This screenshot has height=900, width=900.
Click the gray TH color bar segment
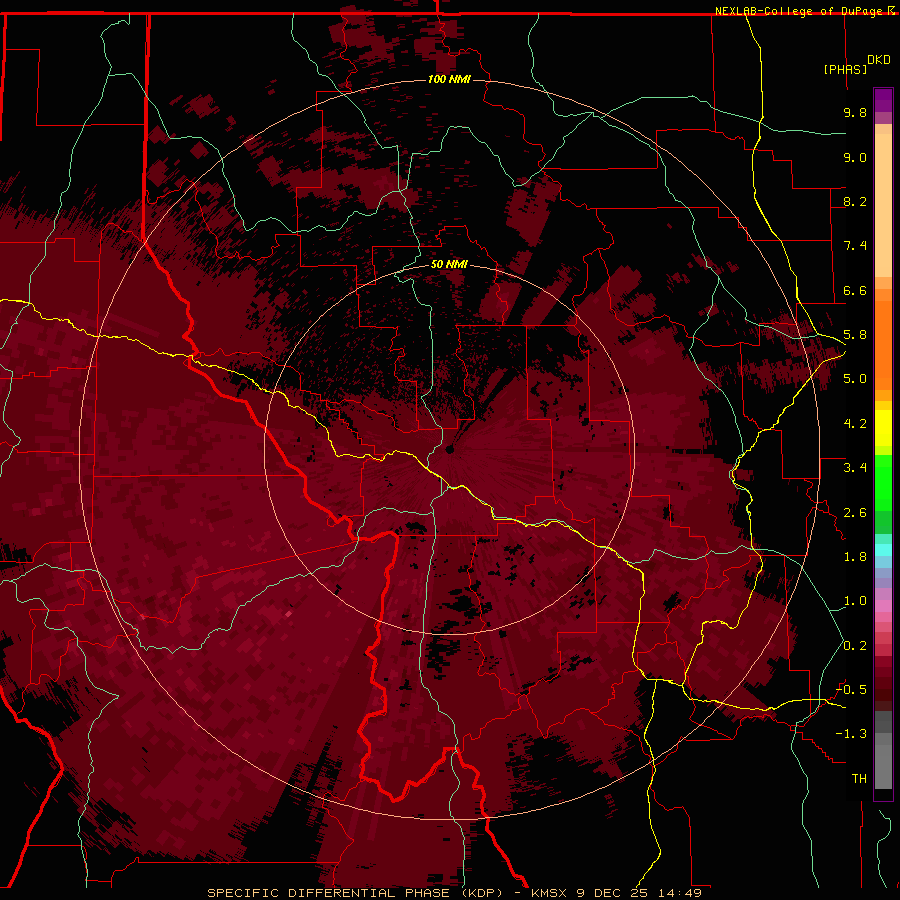point(883,761)
